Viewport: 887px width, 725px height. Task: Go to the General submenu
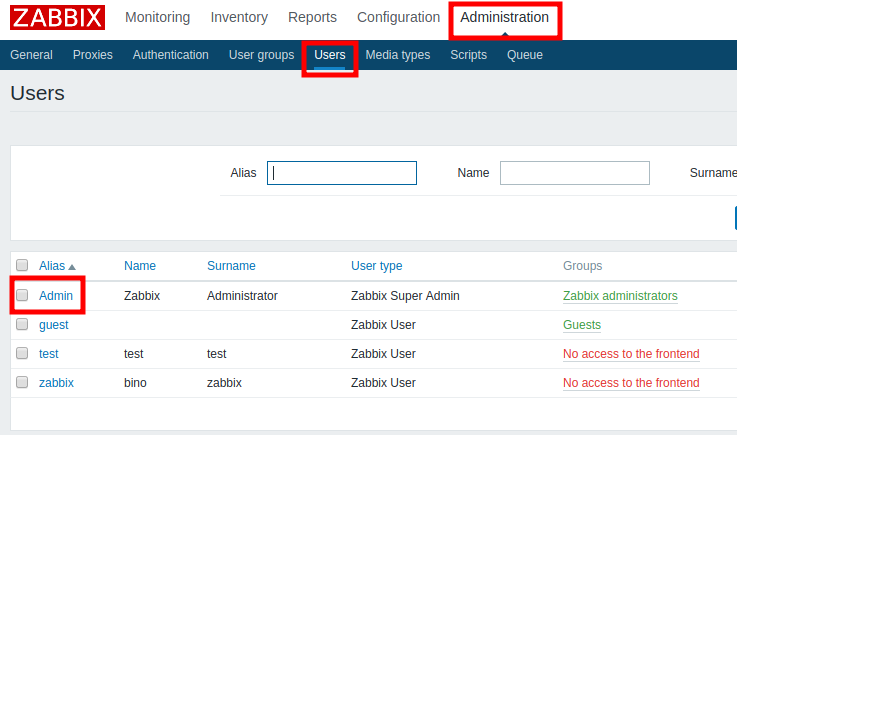tap(31, 55)
